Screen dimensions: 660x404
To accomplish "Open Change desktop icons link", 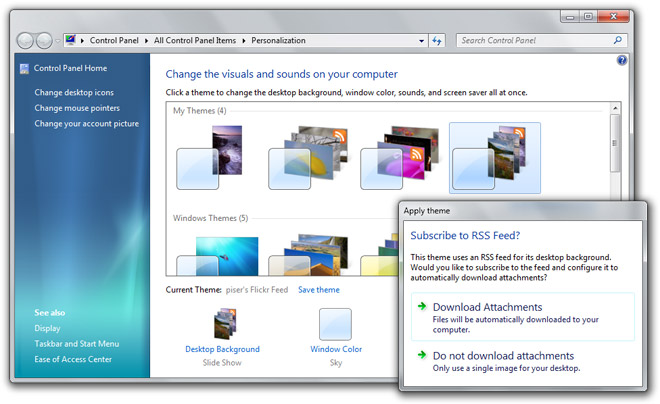I will (74, 93).
